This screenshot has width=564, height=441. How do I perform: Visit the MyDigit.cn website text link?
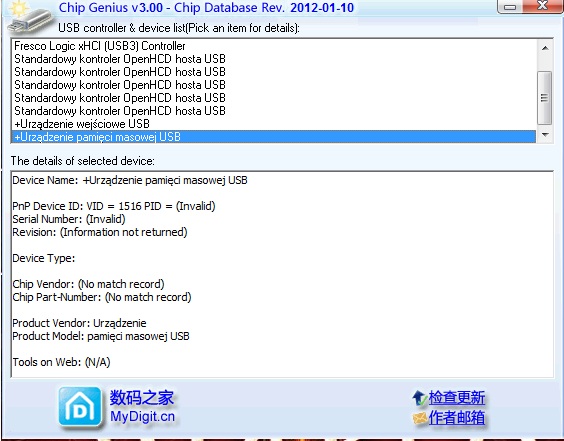pos(142,417)
